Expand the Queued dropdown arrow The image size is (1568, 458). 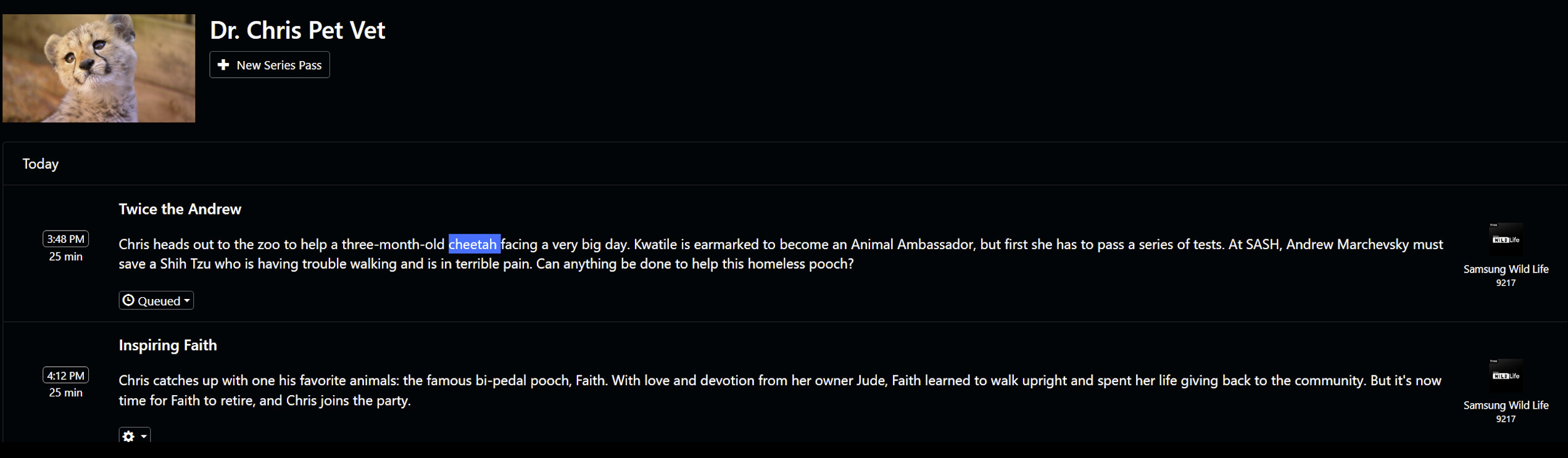click(x=187, y=301)
